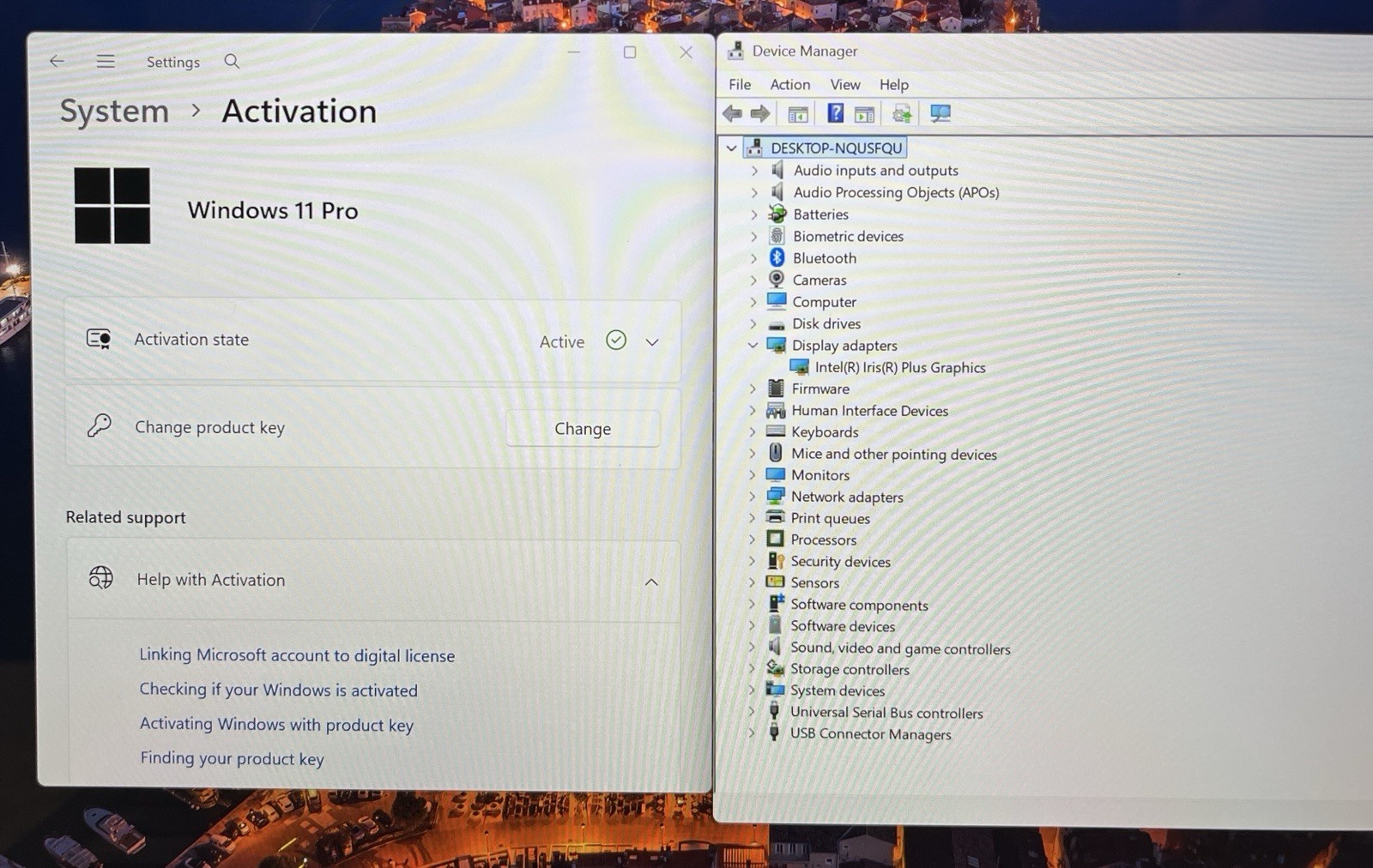This screenshot has height=868, width=1373.
Task: Click the Batteries category icon
Action: 777,214
